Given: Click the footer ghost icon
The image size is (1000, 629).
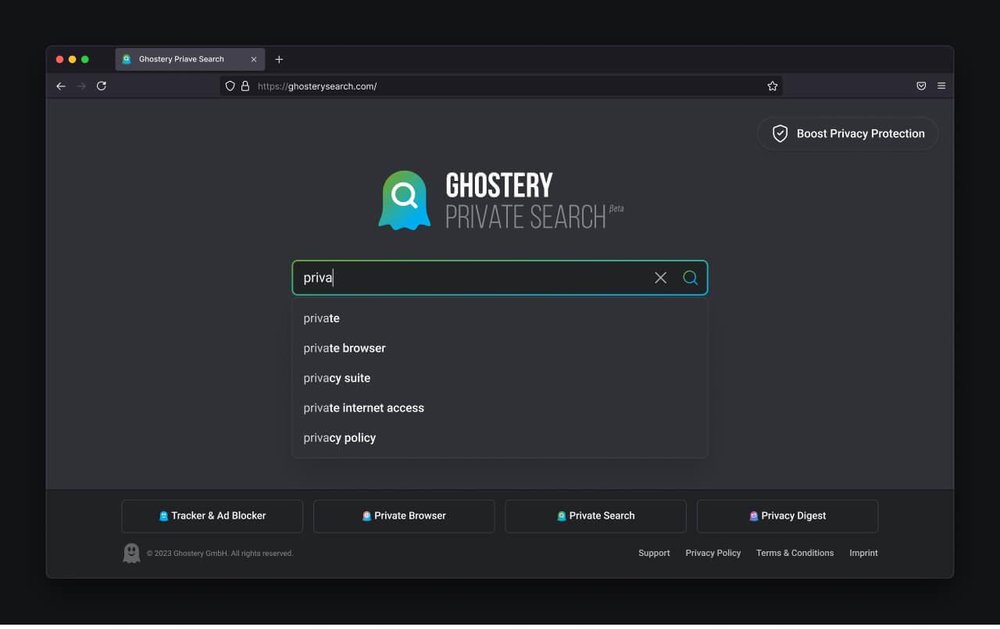Looking at the screenshot, I should click(x=131, y=553).
